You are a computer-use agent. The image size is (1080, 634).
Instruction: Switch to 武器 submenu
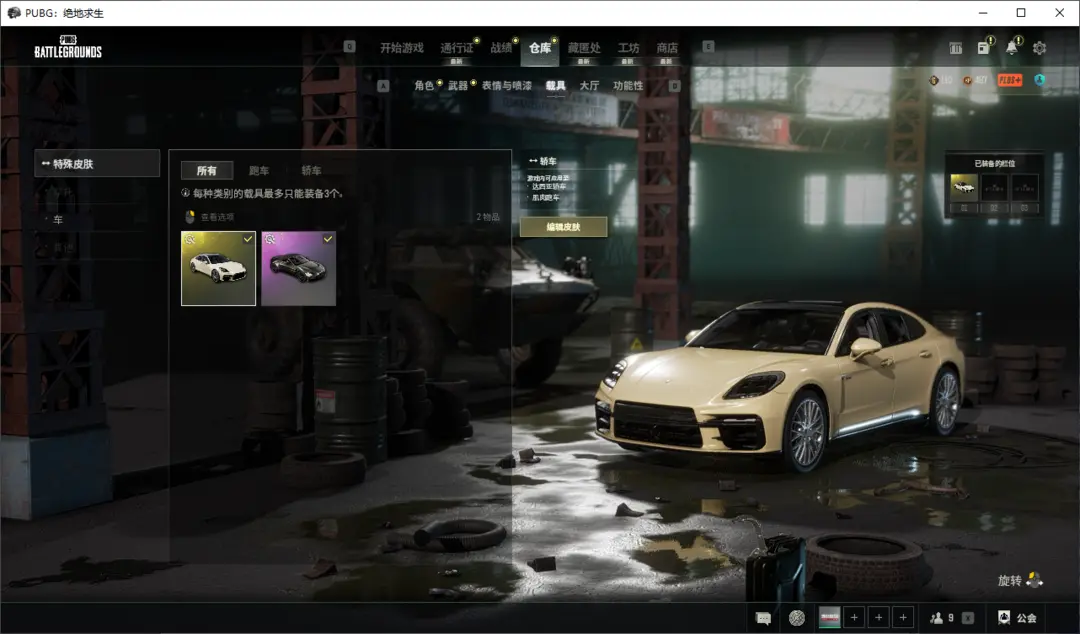click(x=458, y=85)
